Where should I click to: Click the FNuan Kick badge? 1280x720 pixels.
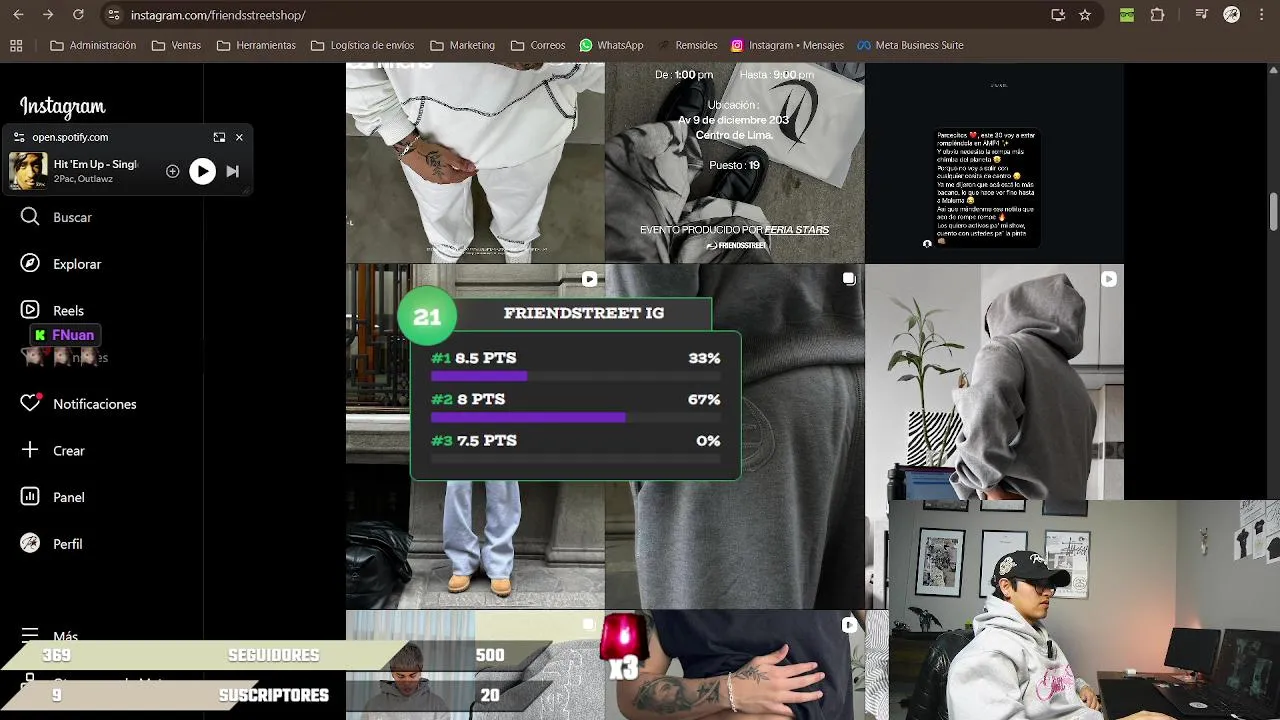point(64,335)
